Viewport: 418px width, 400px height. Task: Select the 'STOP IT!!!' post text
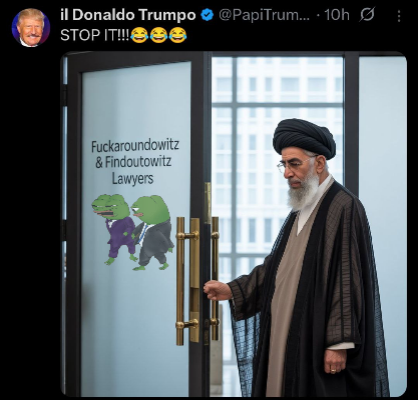(95, 35)
